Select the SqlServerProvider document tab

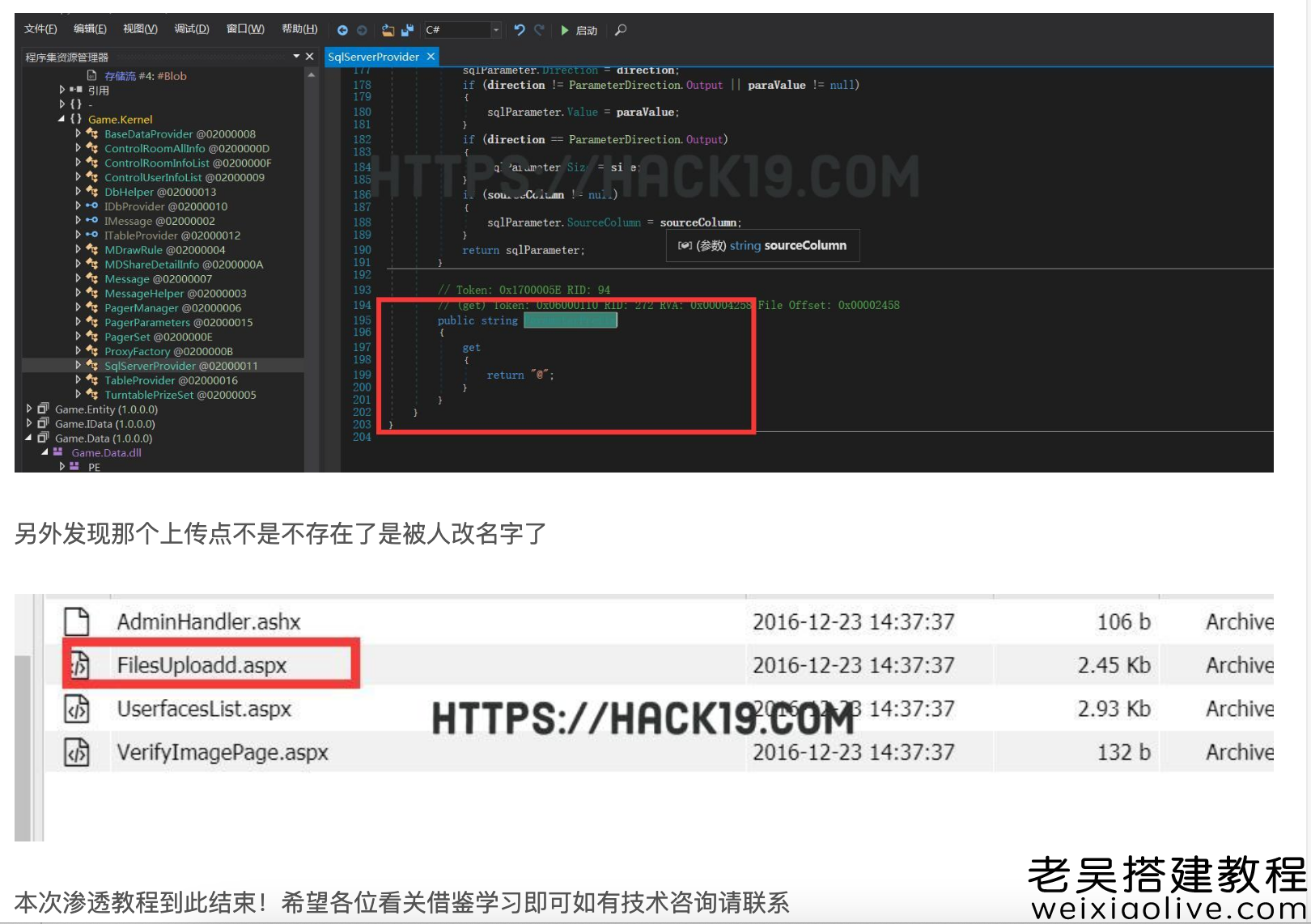point(376,57)
